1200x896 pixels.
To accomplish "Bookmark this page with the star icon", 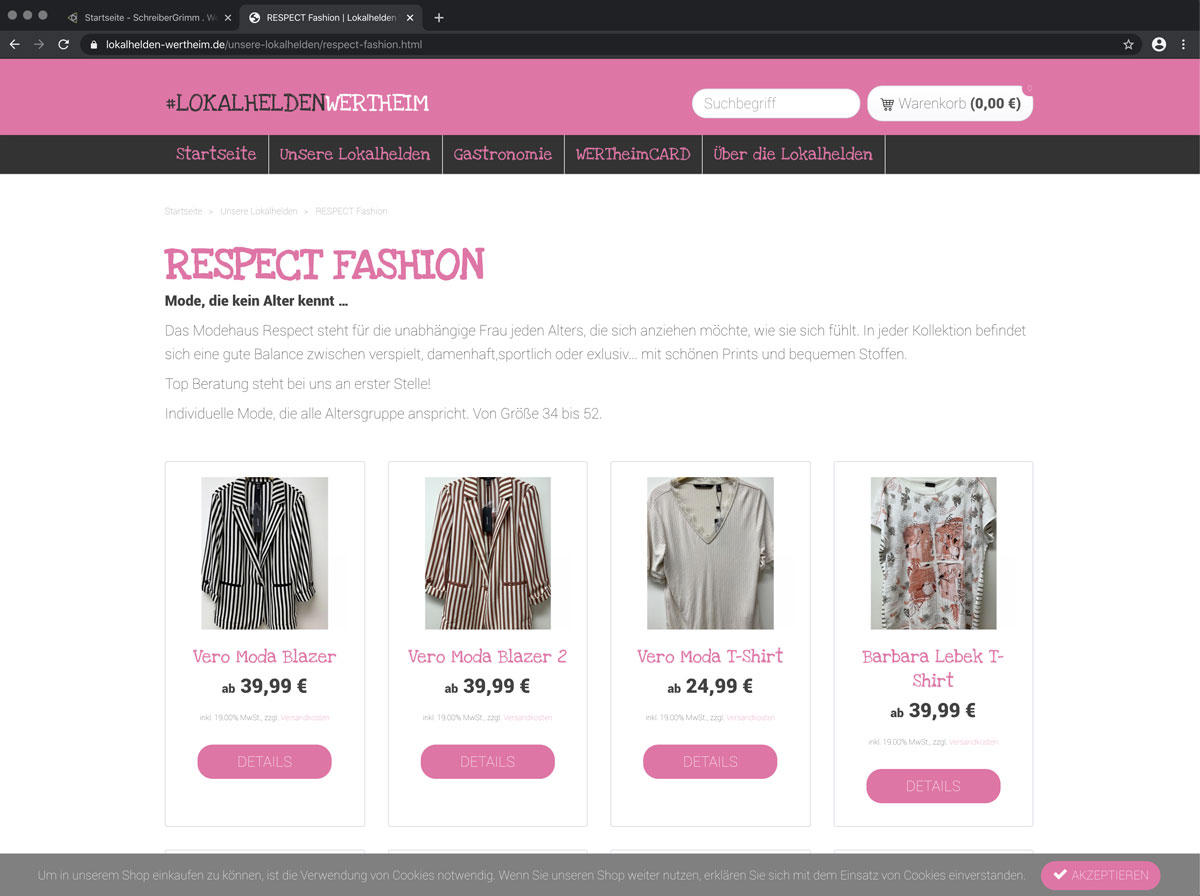I will coord(1129,45).
